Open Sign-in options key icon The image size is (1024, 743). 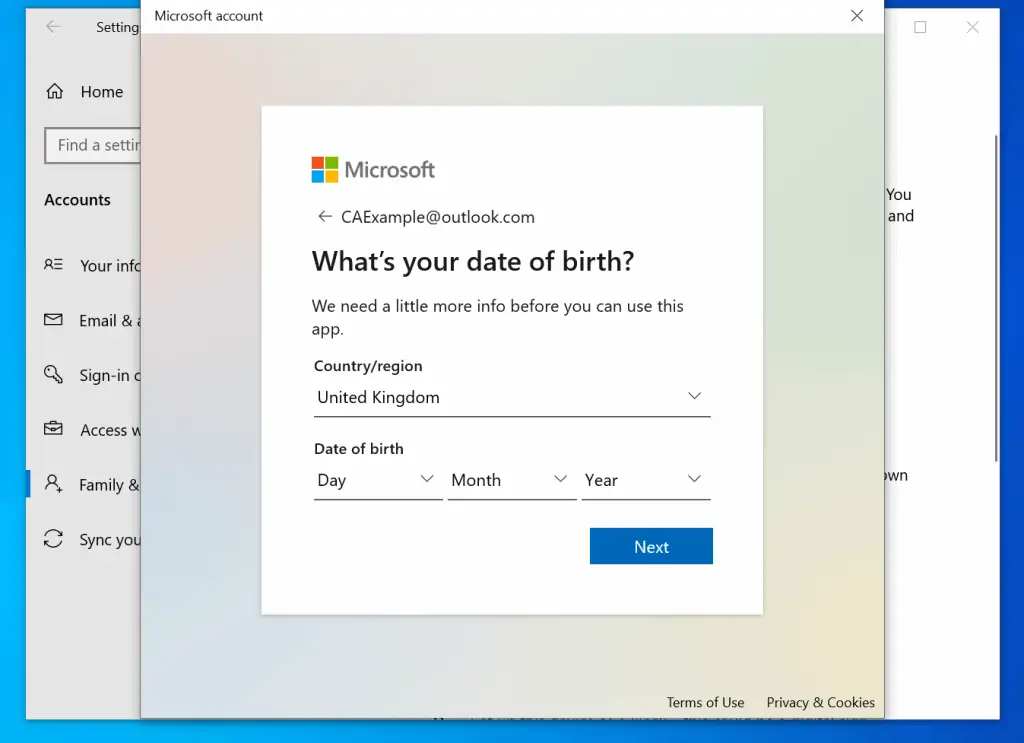pos(54,375)
